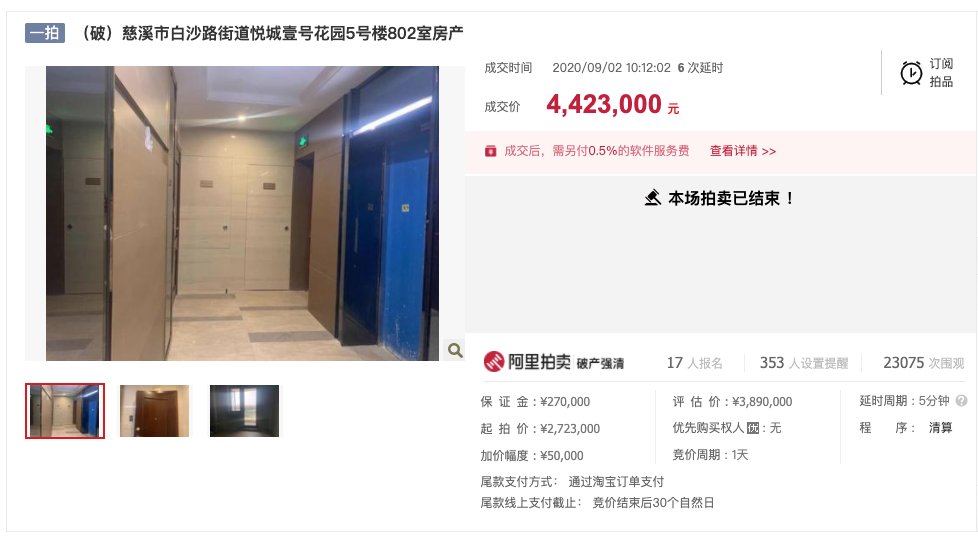Click the 17 人报名 registrants count
Viewport: 978px width, 537px height.
pyautogui.click(x=694, y=363)
